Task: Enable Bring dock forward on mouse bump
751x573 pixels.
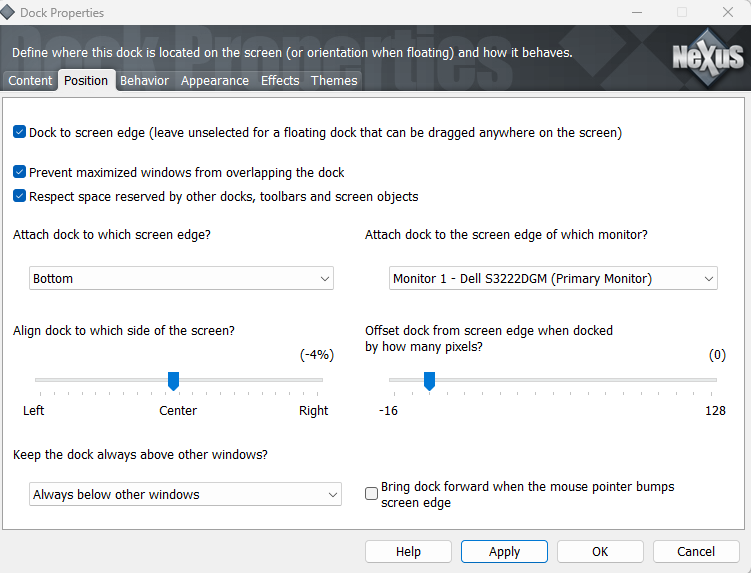Action: pos(372,494)
